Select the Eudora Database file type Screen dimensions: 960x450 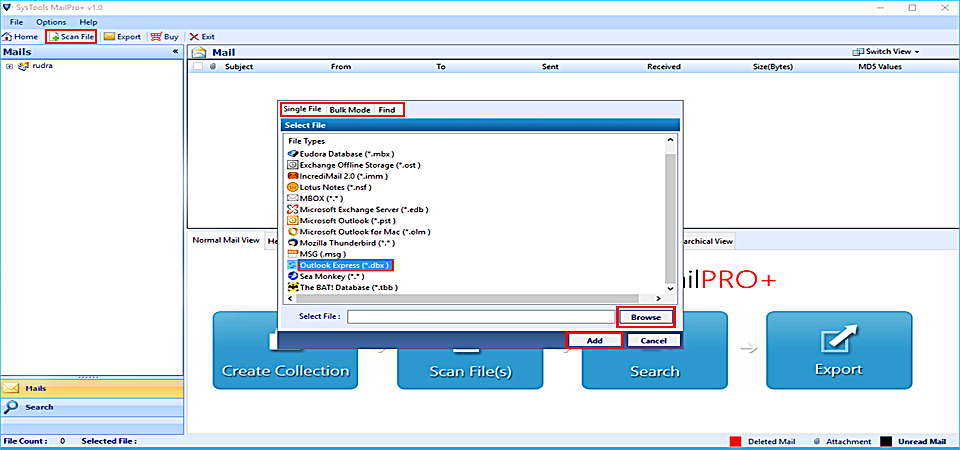[293, 153]
